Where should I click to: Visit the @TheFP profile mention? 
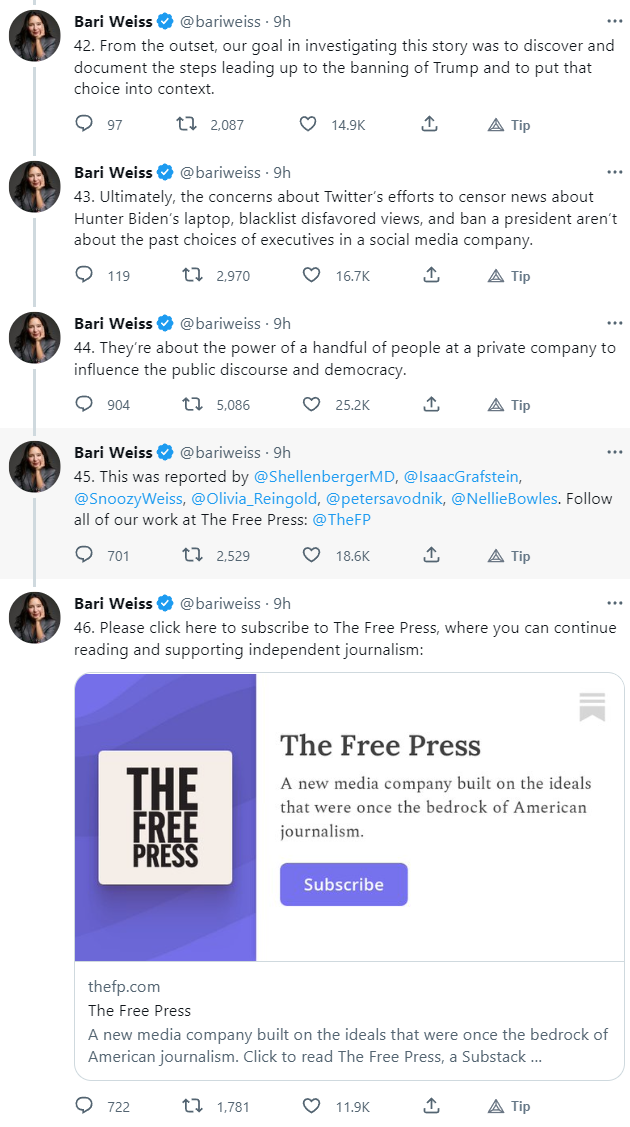click(338, 520)
